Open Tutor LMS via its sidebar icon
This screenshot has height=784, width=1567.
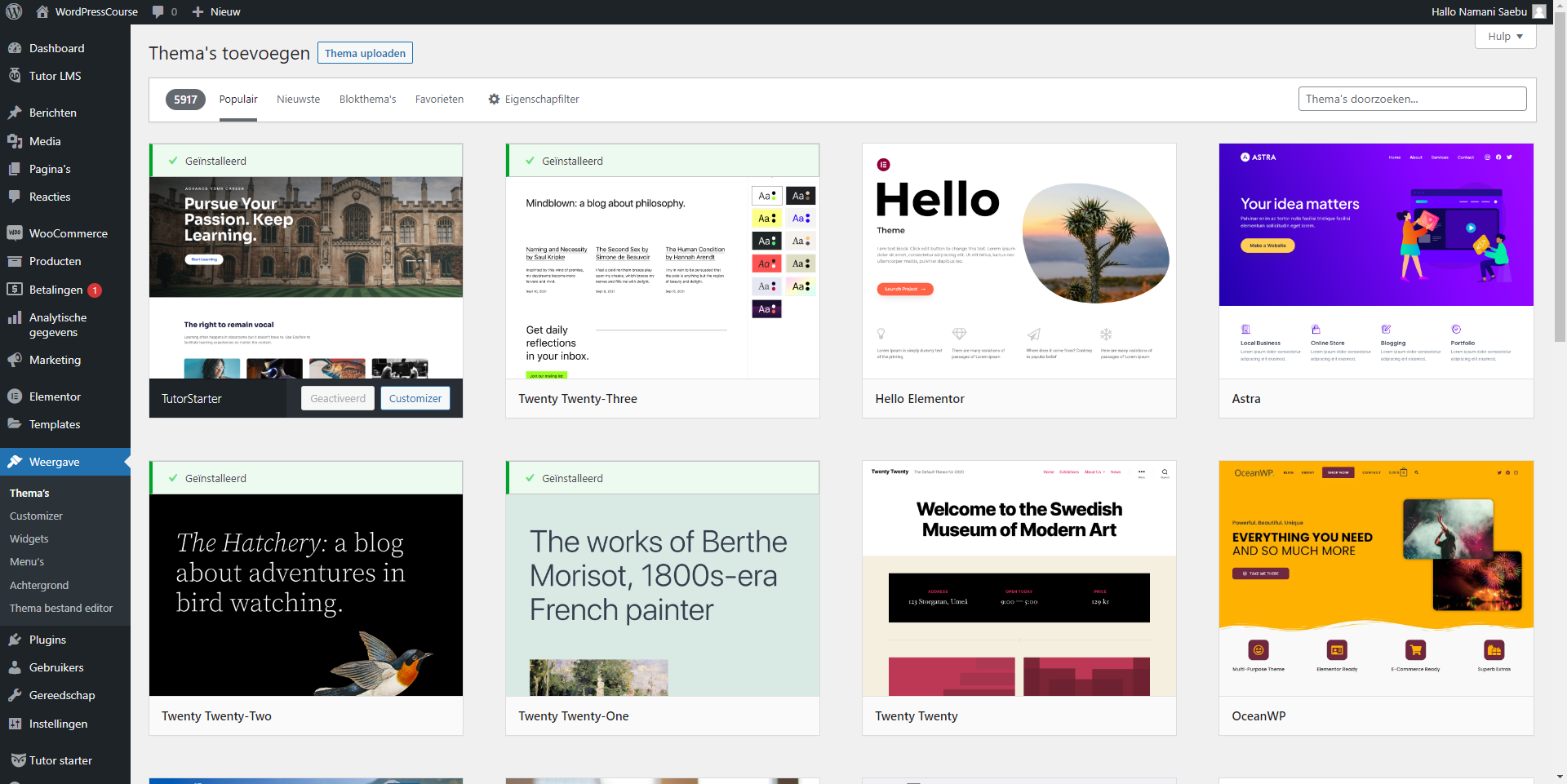[15, 76]
